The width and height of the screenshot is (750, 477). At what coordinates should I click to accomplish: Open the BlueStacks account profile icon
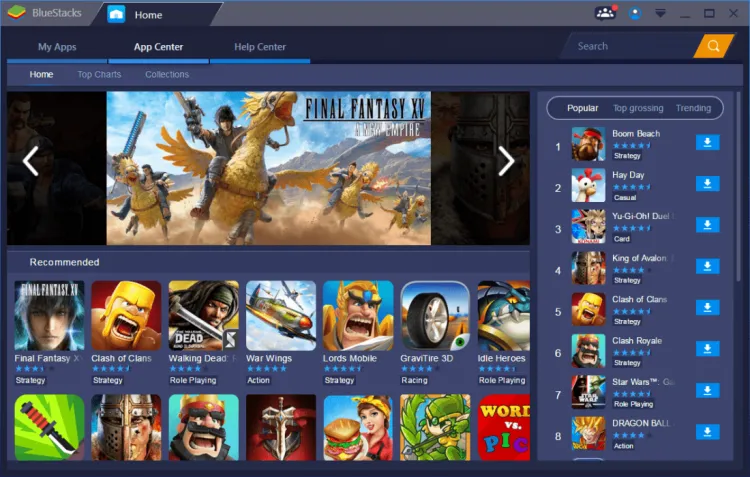[x=635, y=13]
